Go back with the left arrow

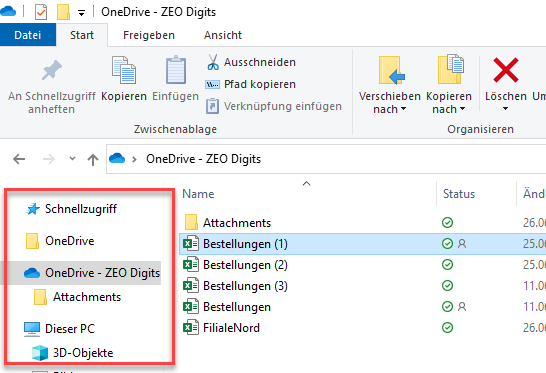point(19,159)
